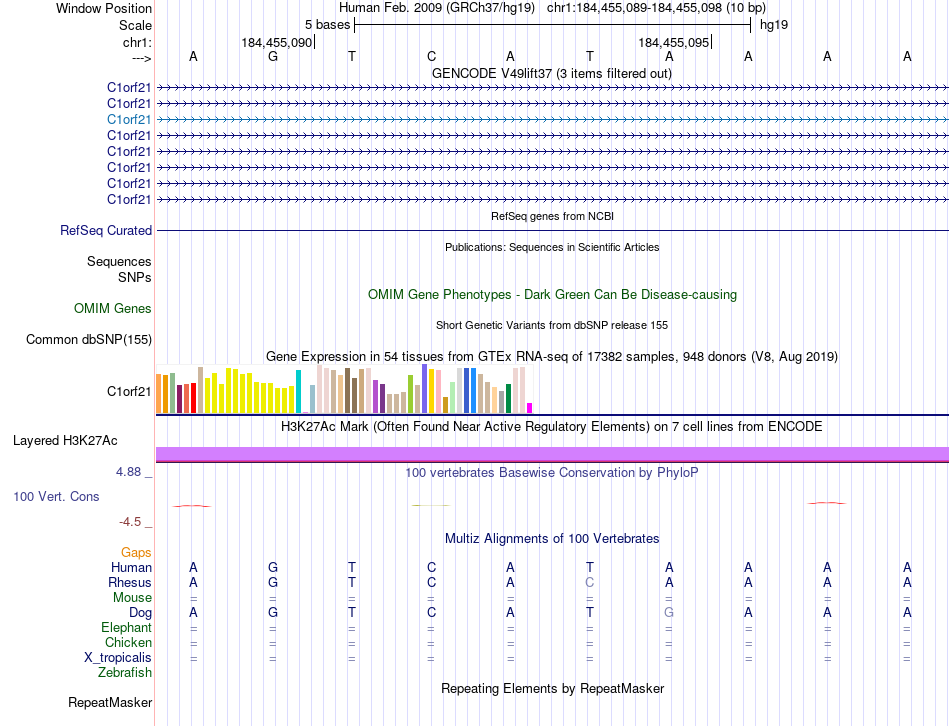Click the RefSeq Curated intron line
The height and width of the screenshot is (726, 950).
coord(552,230)
